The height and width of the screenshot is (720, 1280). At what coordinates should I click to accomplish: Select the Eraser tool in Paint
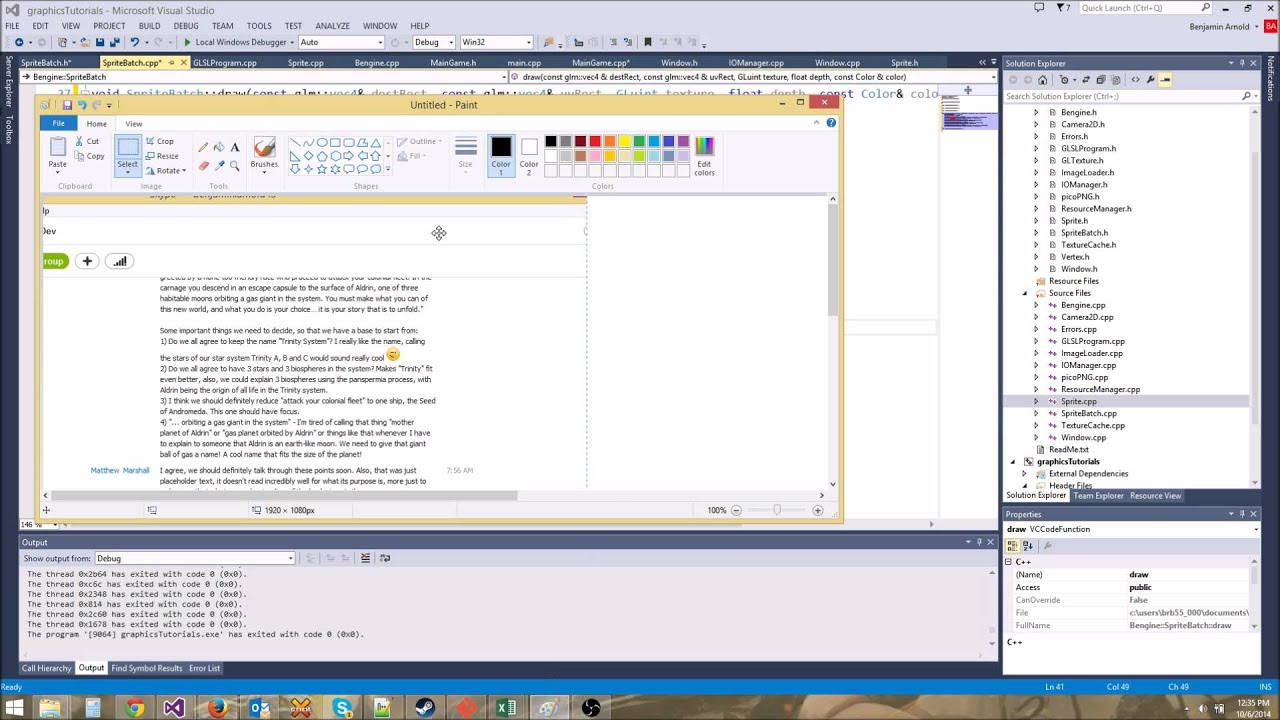tap(203, 166)
